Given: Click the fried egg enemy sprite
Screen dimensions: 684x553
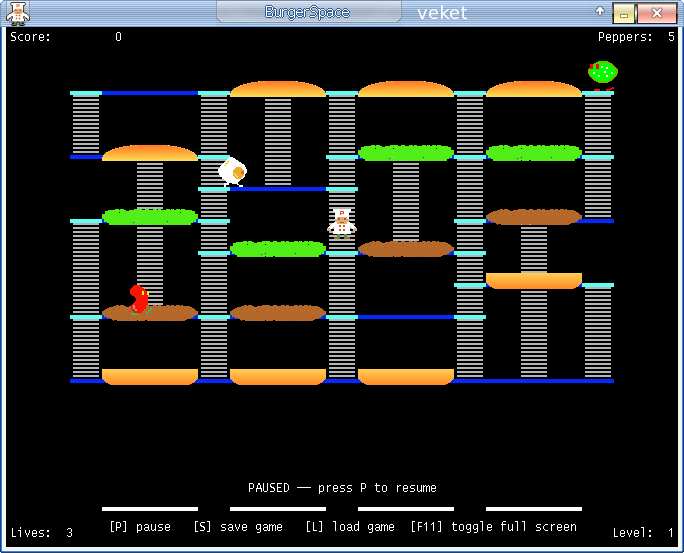Looking at the screenshot, I should [233, 172].
